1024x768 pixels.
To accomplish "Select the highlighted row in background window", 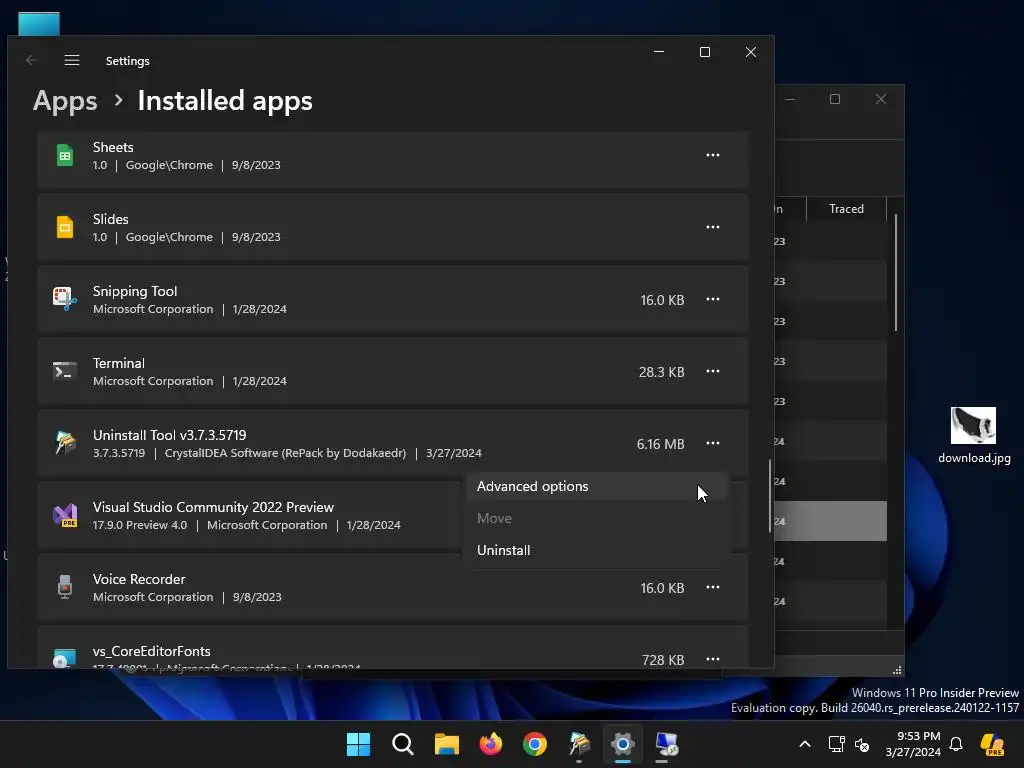I will pos(830,521).
